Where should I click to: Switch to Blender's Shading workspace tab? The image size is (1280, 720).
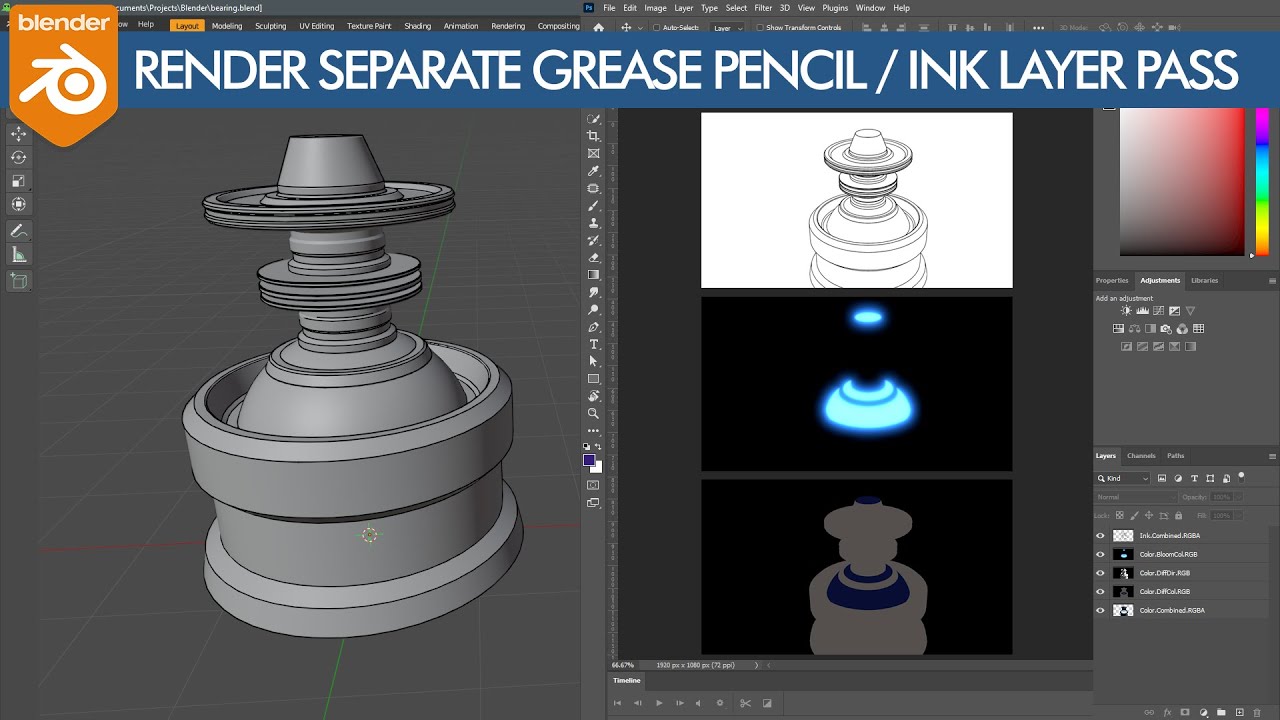(418, 26)
